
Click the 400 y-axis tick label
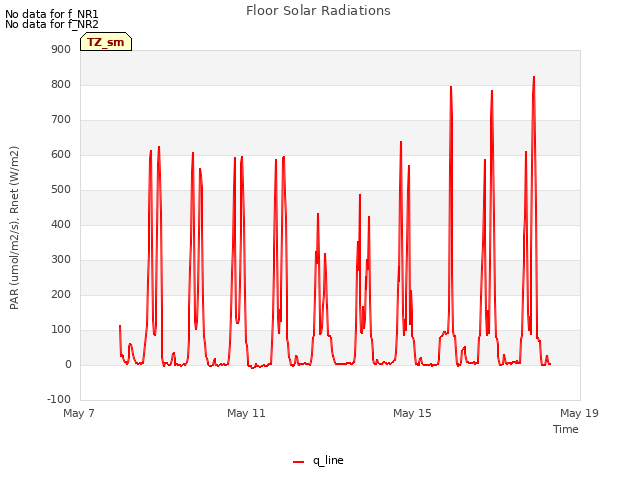(x=61, y=224)
